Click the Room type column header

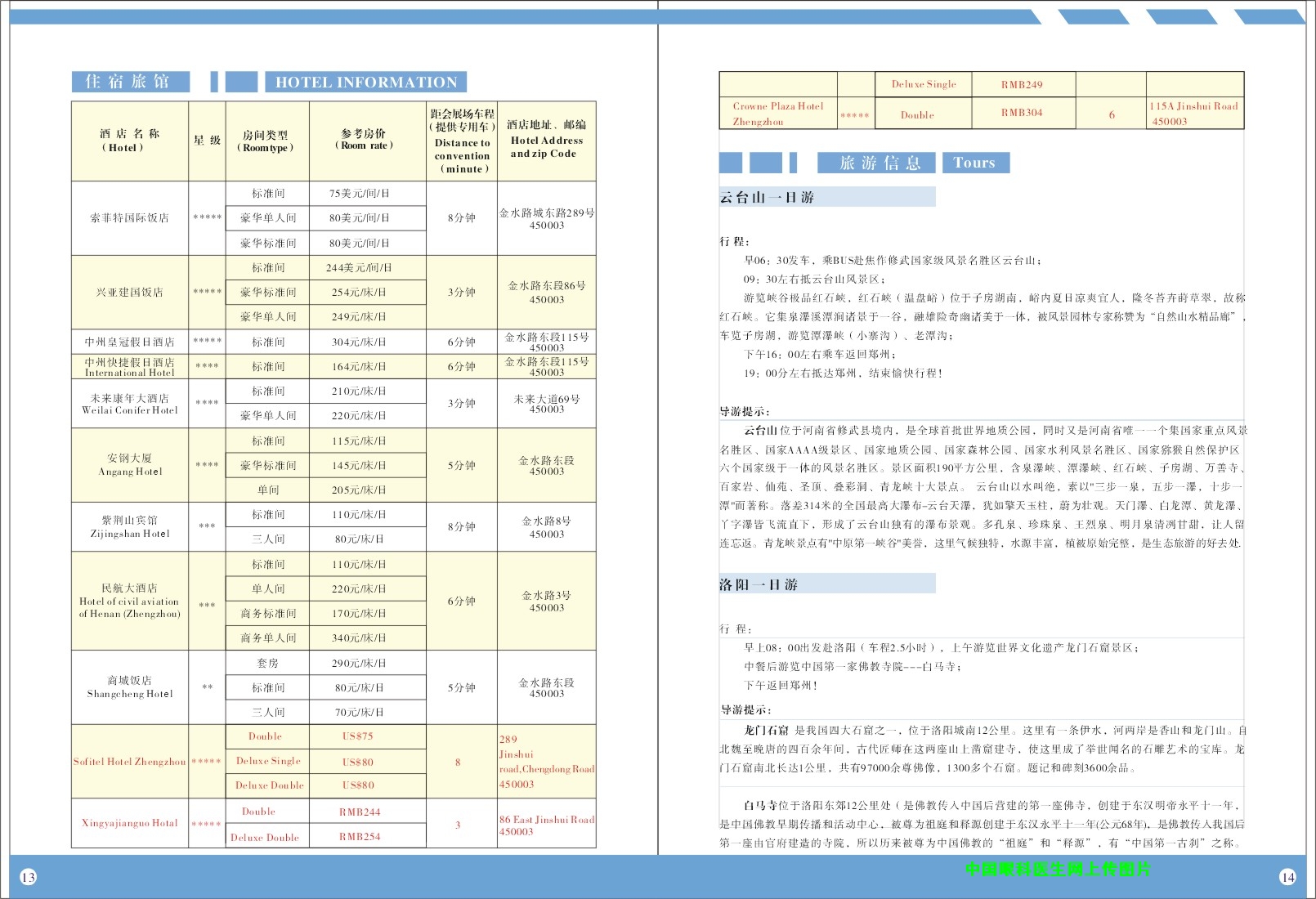tap(266, 141)
